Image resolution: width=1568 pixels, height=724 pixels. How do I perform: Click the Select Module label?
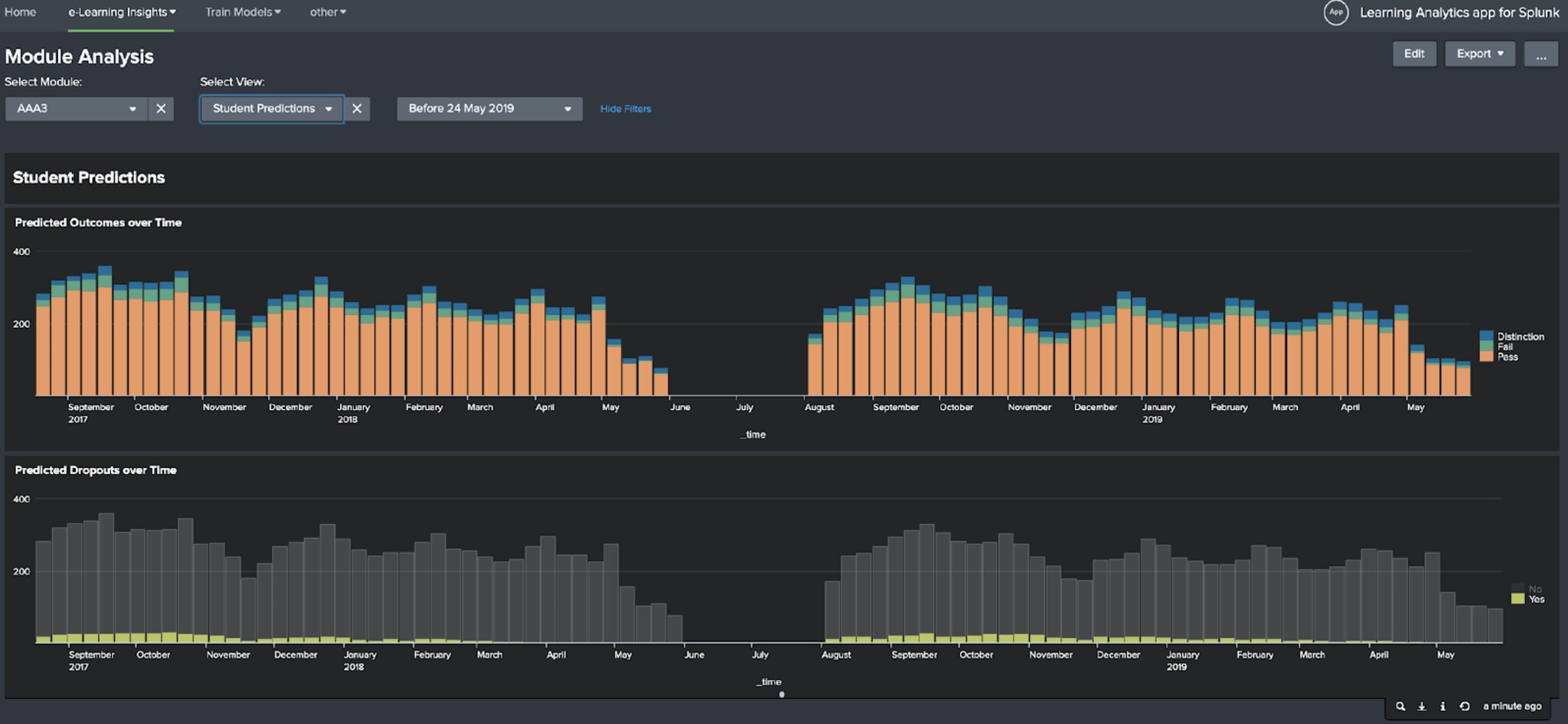(x=43, y=82)
